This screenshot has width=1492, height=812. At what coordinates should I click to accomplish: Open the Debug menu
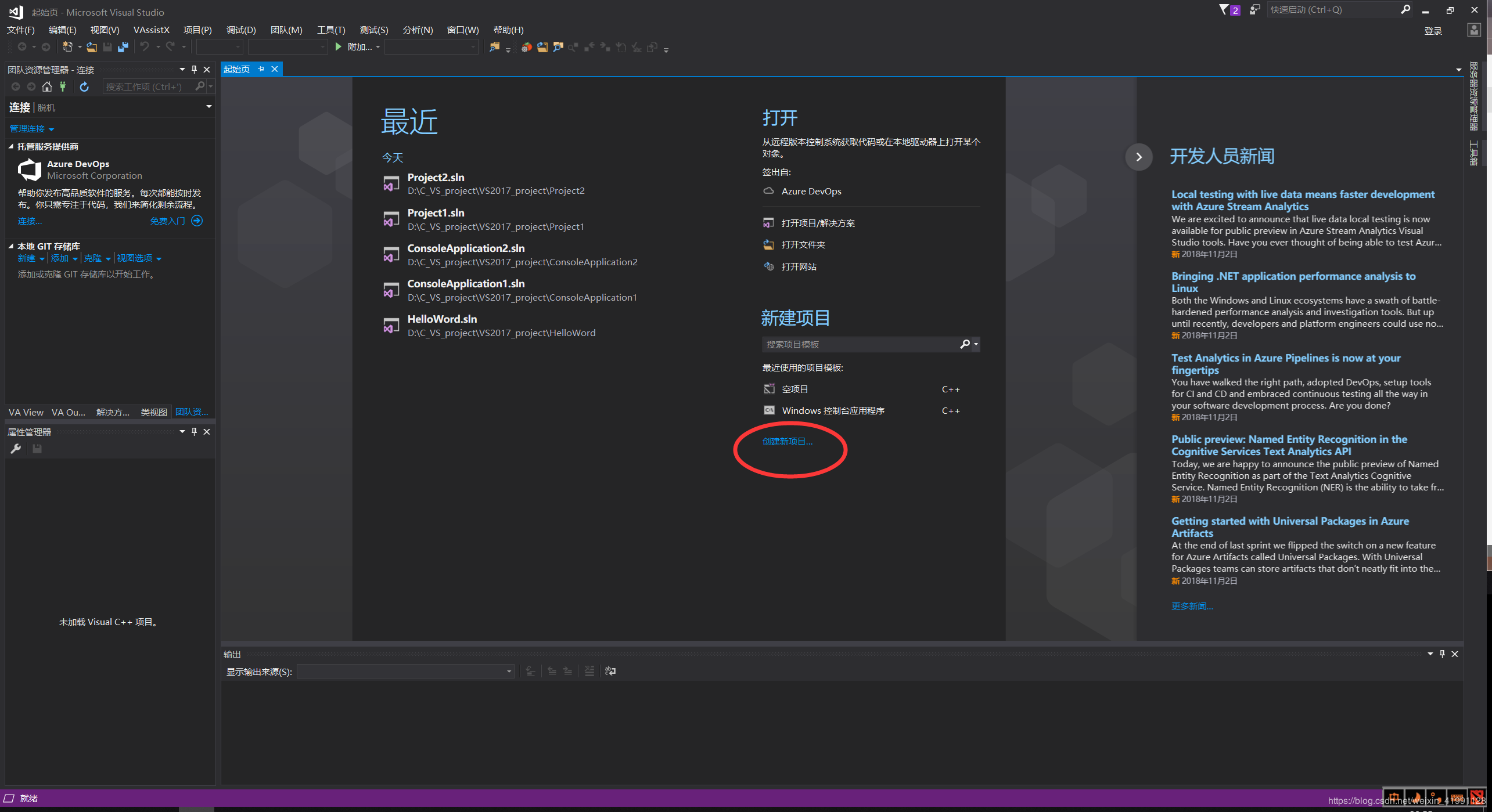tap(240, 30)
